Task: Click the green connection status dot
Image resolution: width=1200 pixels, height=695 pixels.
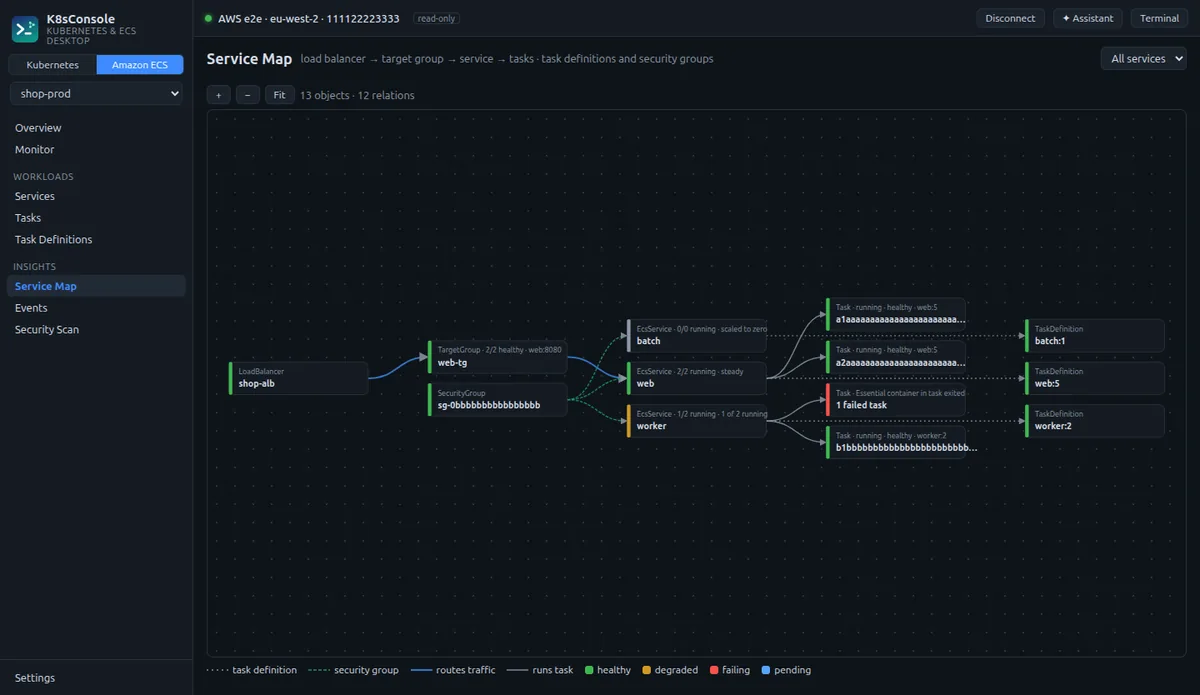Action: point(208,18)
